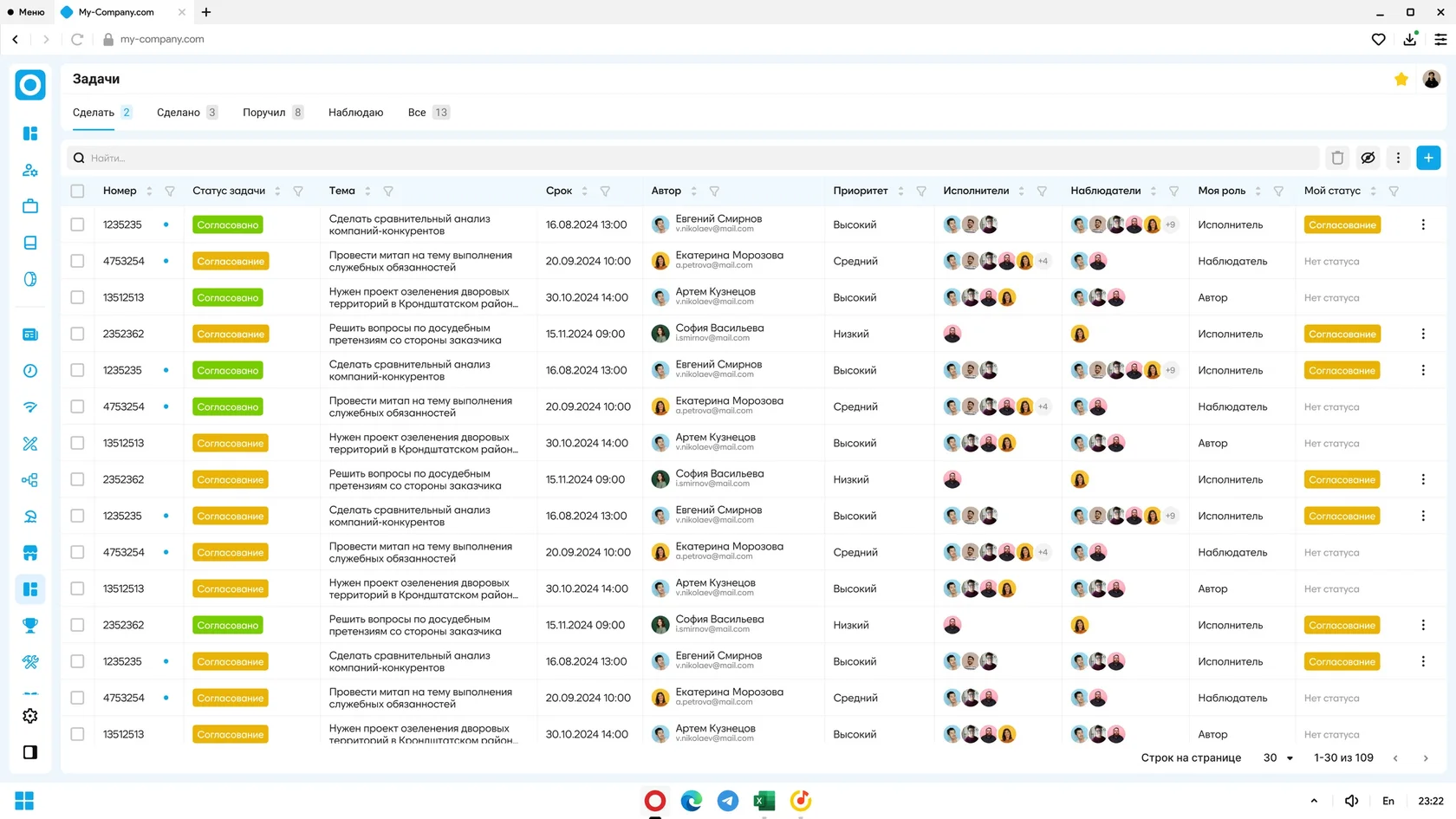This screenshot has height=819, width=1456.
Task: Open the rows per page dropdown showing 30
Action: (x=1278, y=757)
